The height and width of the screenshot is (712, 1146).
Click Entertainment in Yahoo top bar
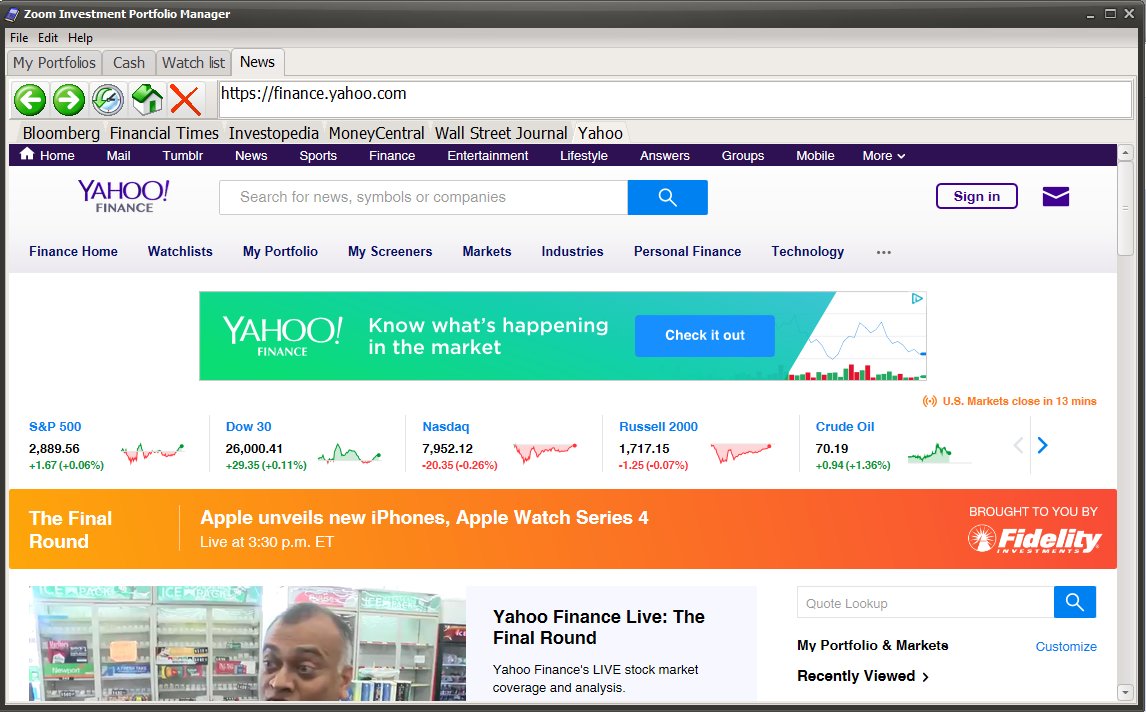tap(487, 156)
